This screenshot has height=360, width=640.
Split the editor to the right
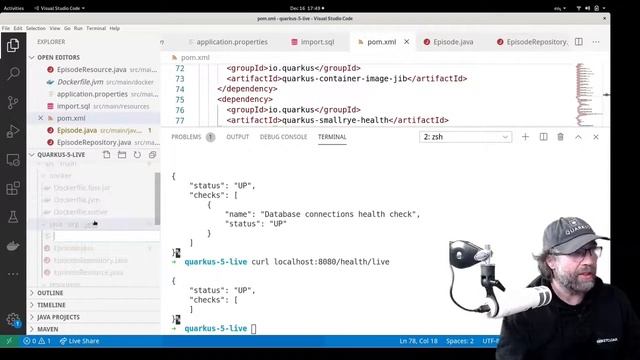tap(579, 42)
